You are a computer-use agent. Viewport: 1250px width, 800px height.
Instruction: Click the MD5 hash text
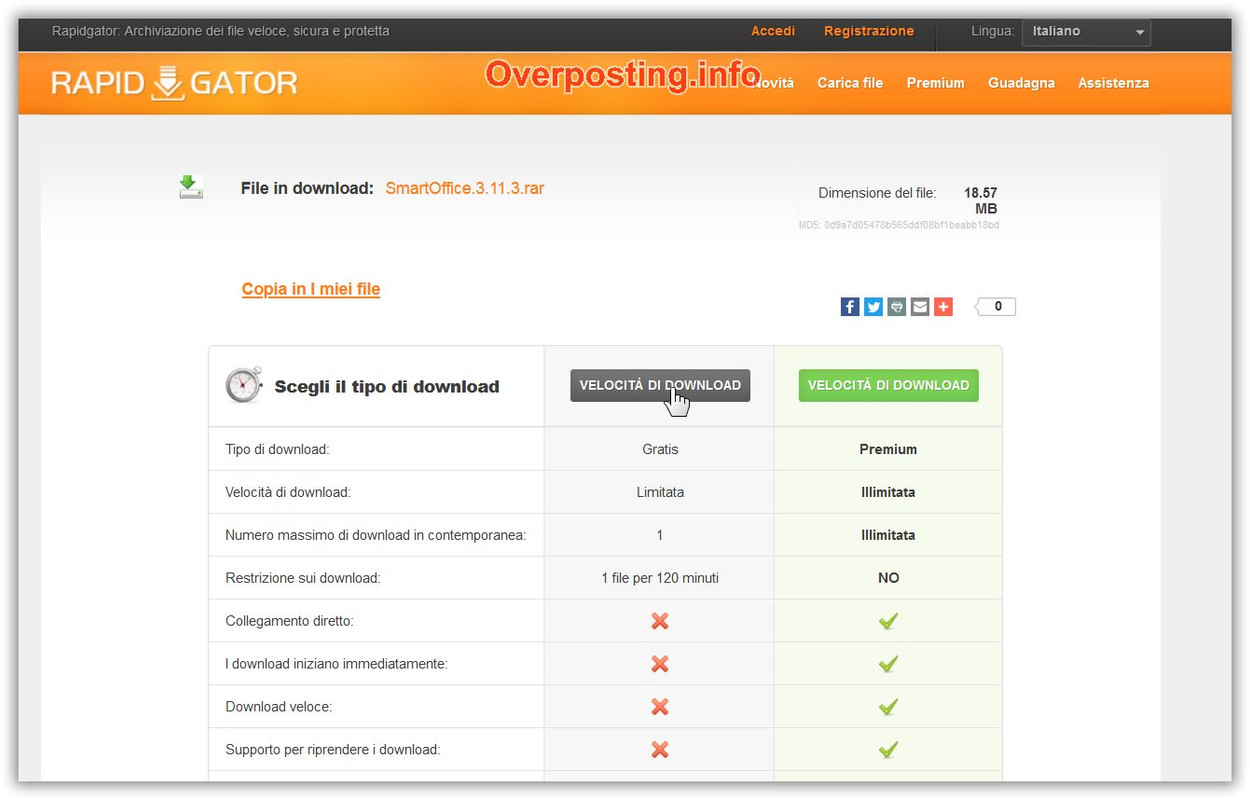coord(899,226)
